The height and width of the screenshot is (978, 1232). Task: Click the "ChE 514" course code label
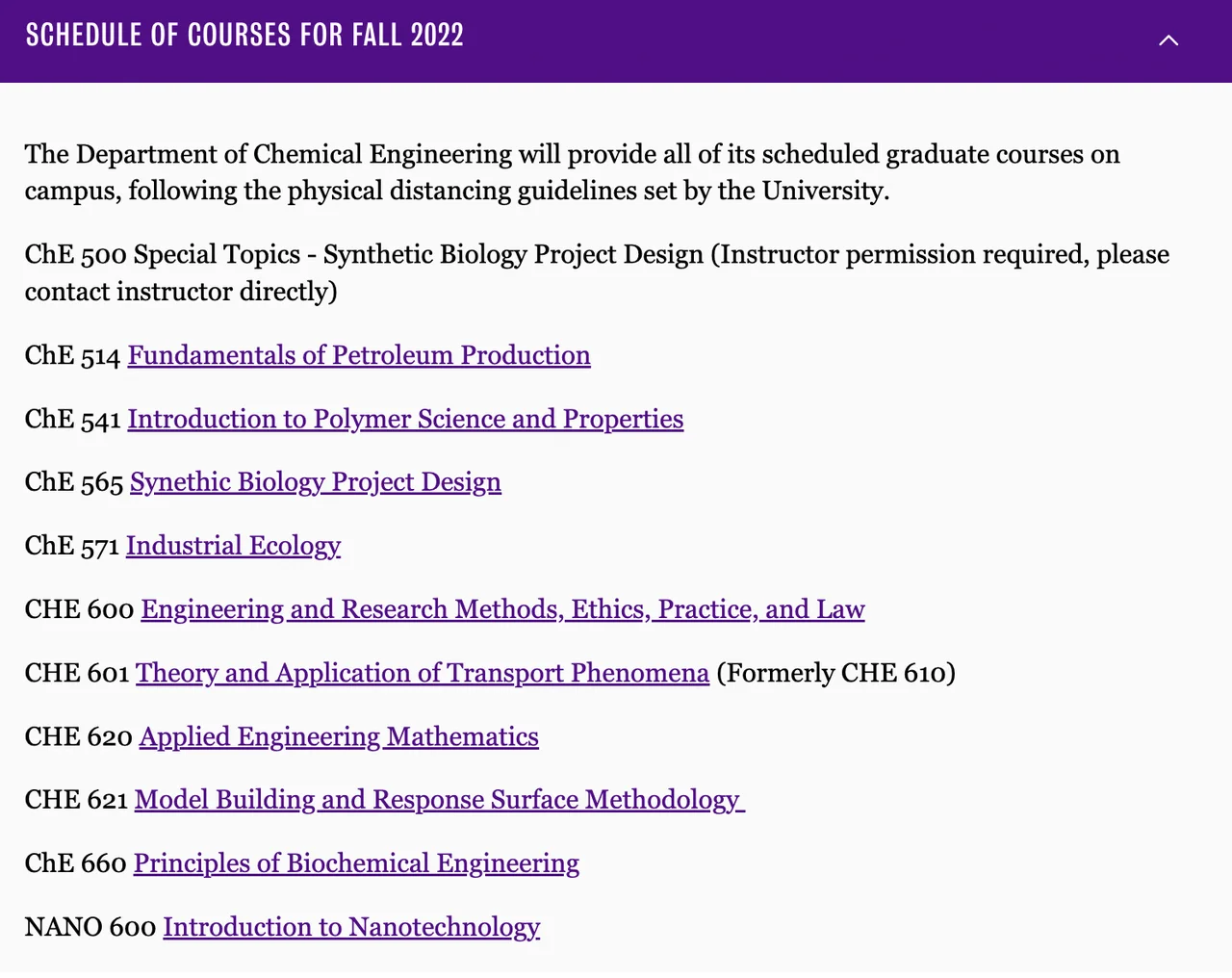(x=72, y=356)
